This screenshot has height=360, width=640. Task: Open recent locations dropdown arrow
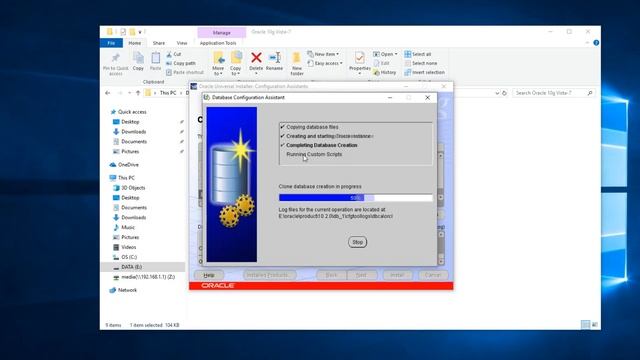(129, 93)
